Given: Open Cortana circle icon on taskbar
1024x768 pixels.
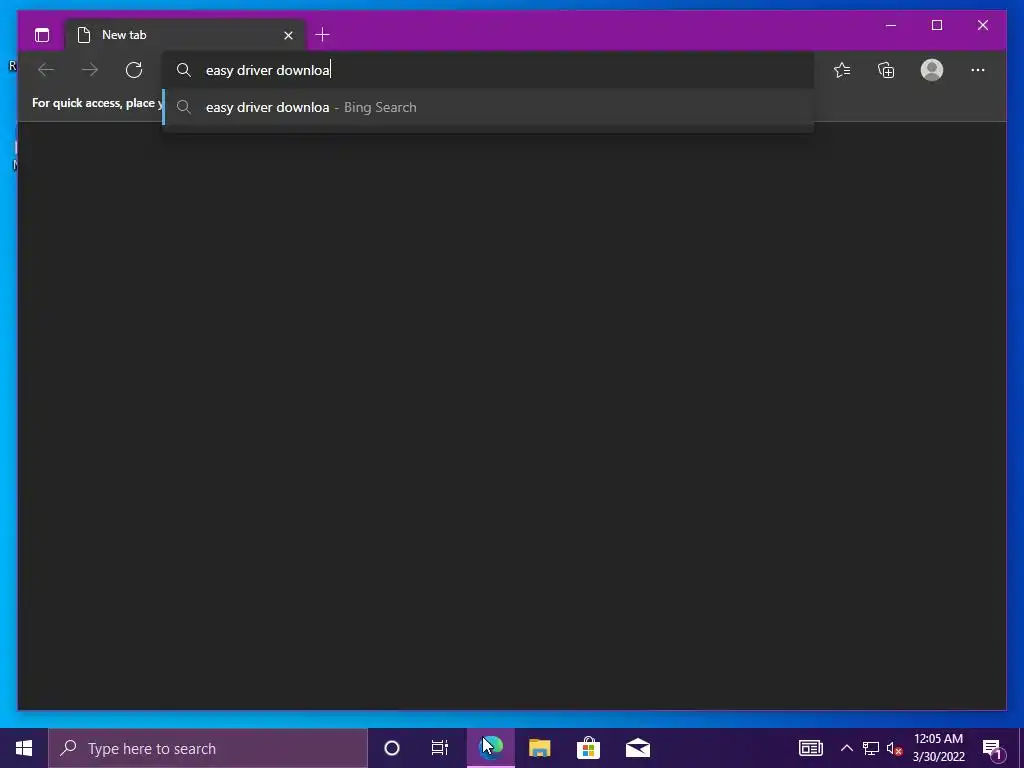Looking at the screenshot, I should coord(392,748).
